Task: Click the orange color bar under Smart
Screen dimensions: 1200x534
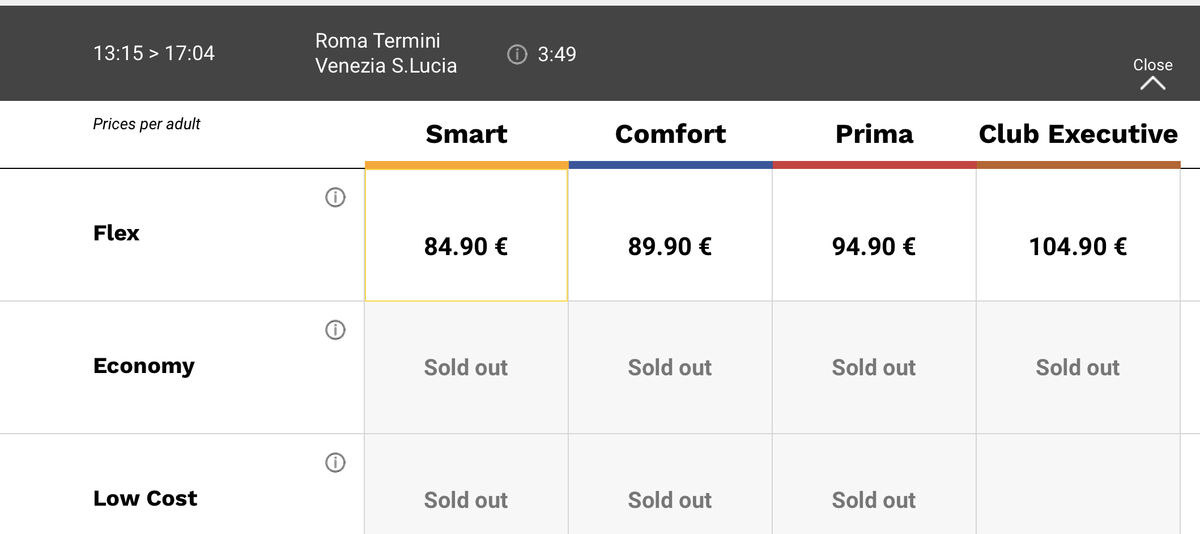Action: 466,165
